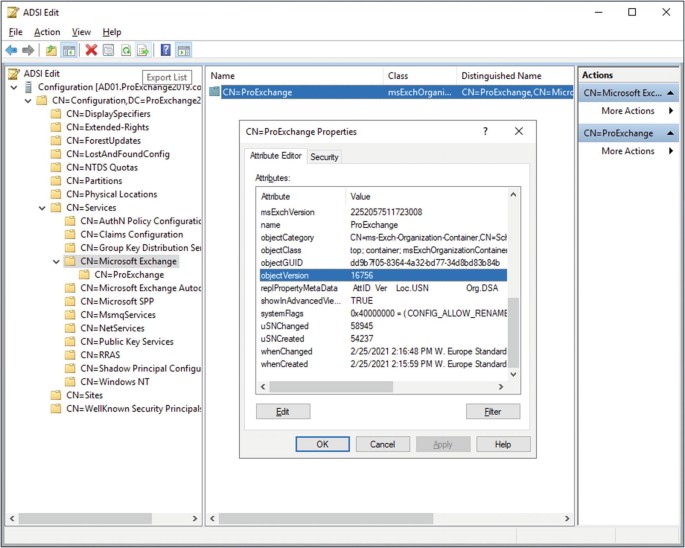Click the Back arrow toolbar icon
This screenshot has width=685, height=548.
(x=11, y=50)
